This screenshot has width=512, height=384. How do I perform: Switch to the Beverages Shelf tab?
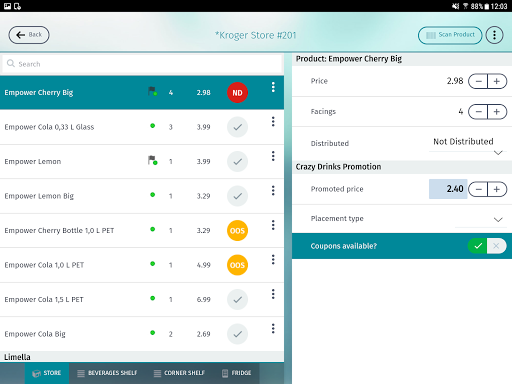107,373
